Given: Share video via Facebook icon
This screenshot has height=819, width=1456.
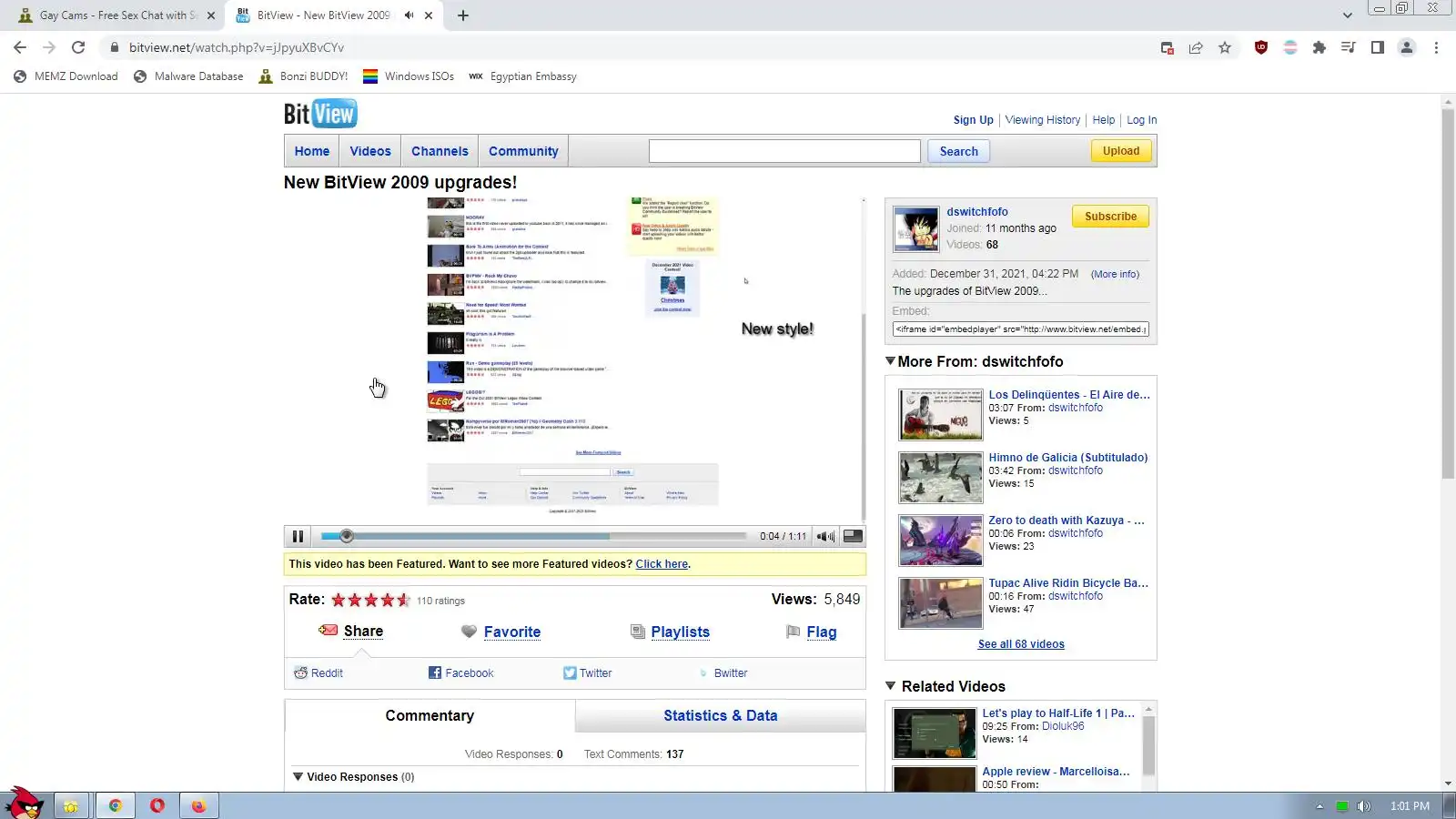Looking at the screenshot, I should 435,673.
